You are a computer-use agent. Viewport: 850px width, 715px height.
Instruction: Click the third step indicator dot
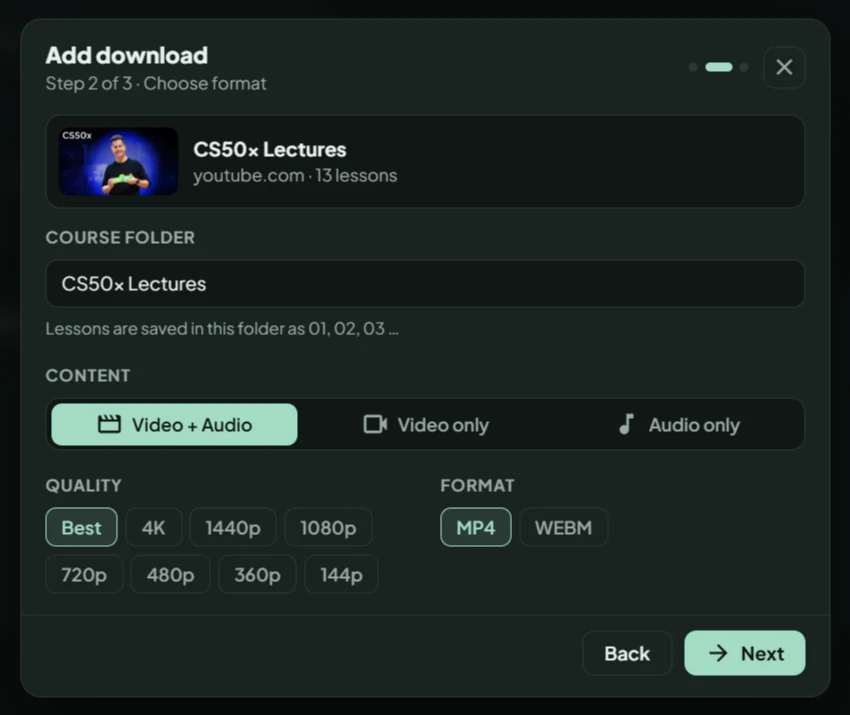744,67
